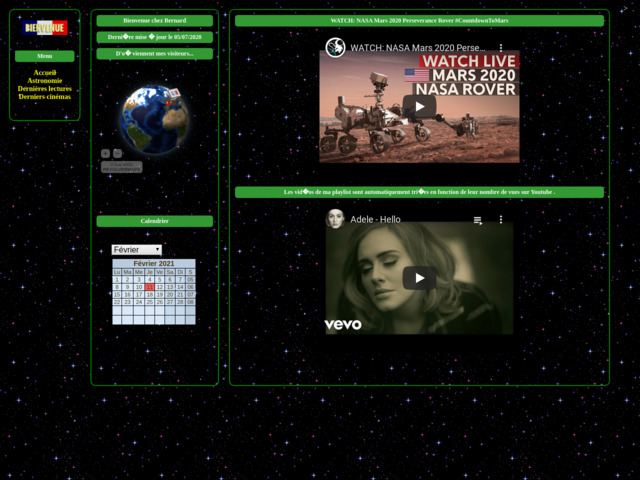This screenshot has height=480, width=640.
Task: Click the rotating Earth visitor globe
Action: pos(153,120)
